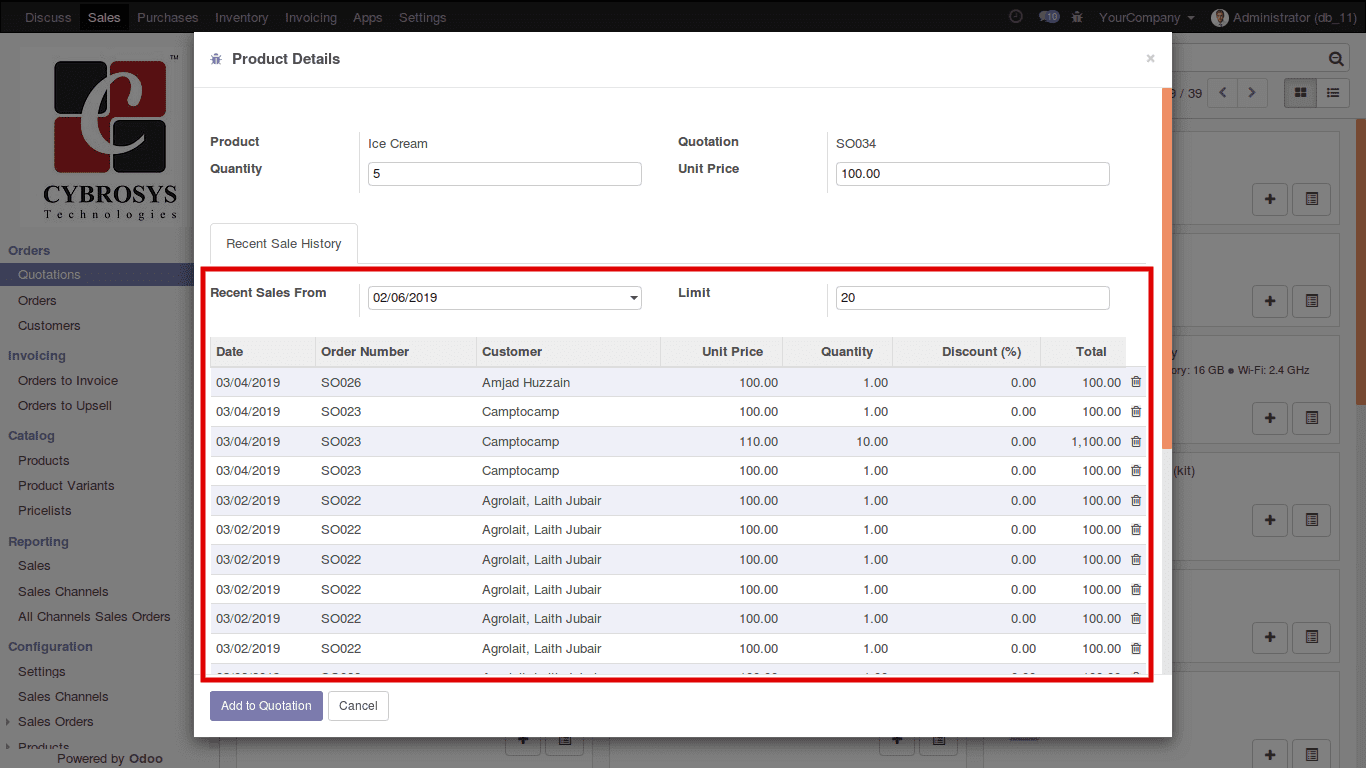This screenshot has width=1366, height=768.
Task: Sort table by Unit Price column header
Action: point(721,352)
